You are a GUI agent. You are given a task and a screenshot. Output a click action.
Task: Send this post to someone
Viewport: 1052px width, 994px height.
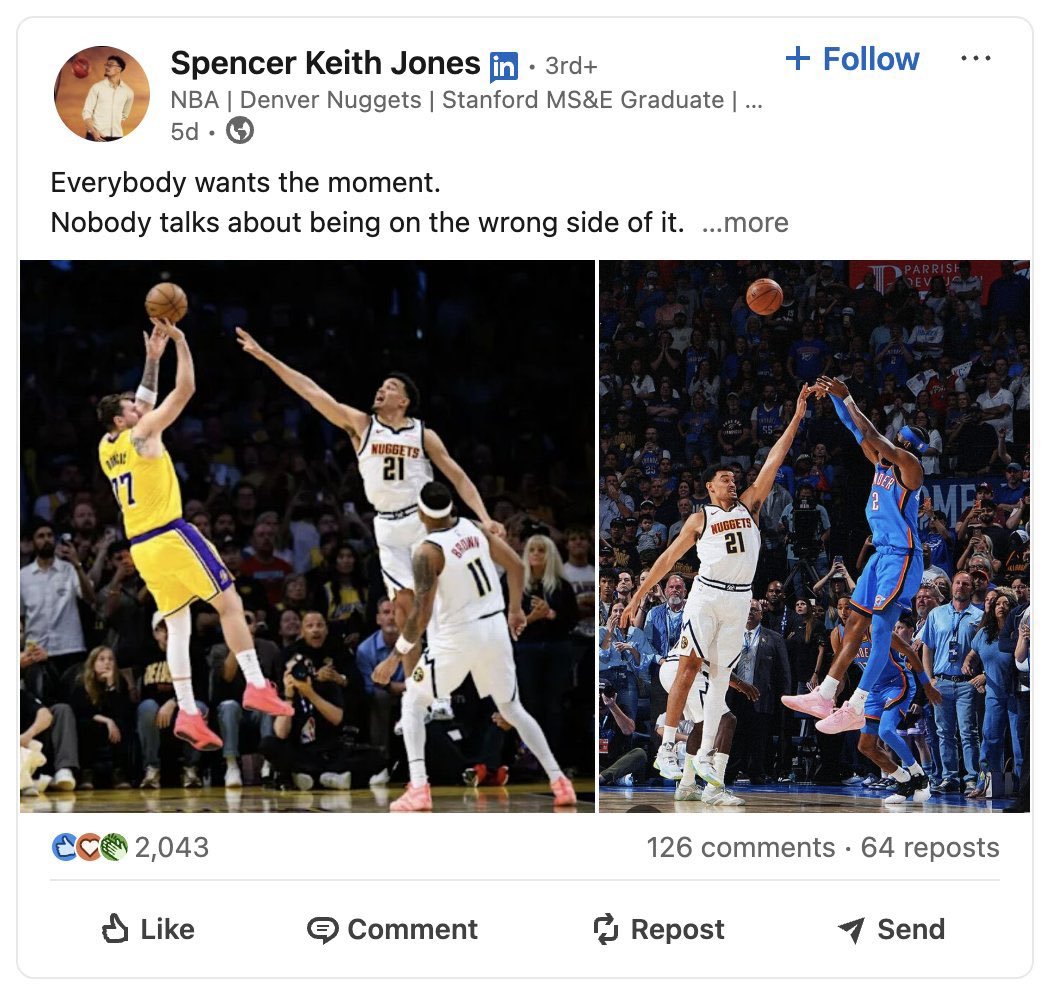coord(893,929)
